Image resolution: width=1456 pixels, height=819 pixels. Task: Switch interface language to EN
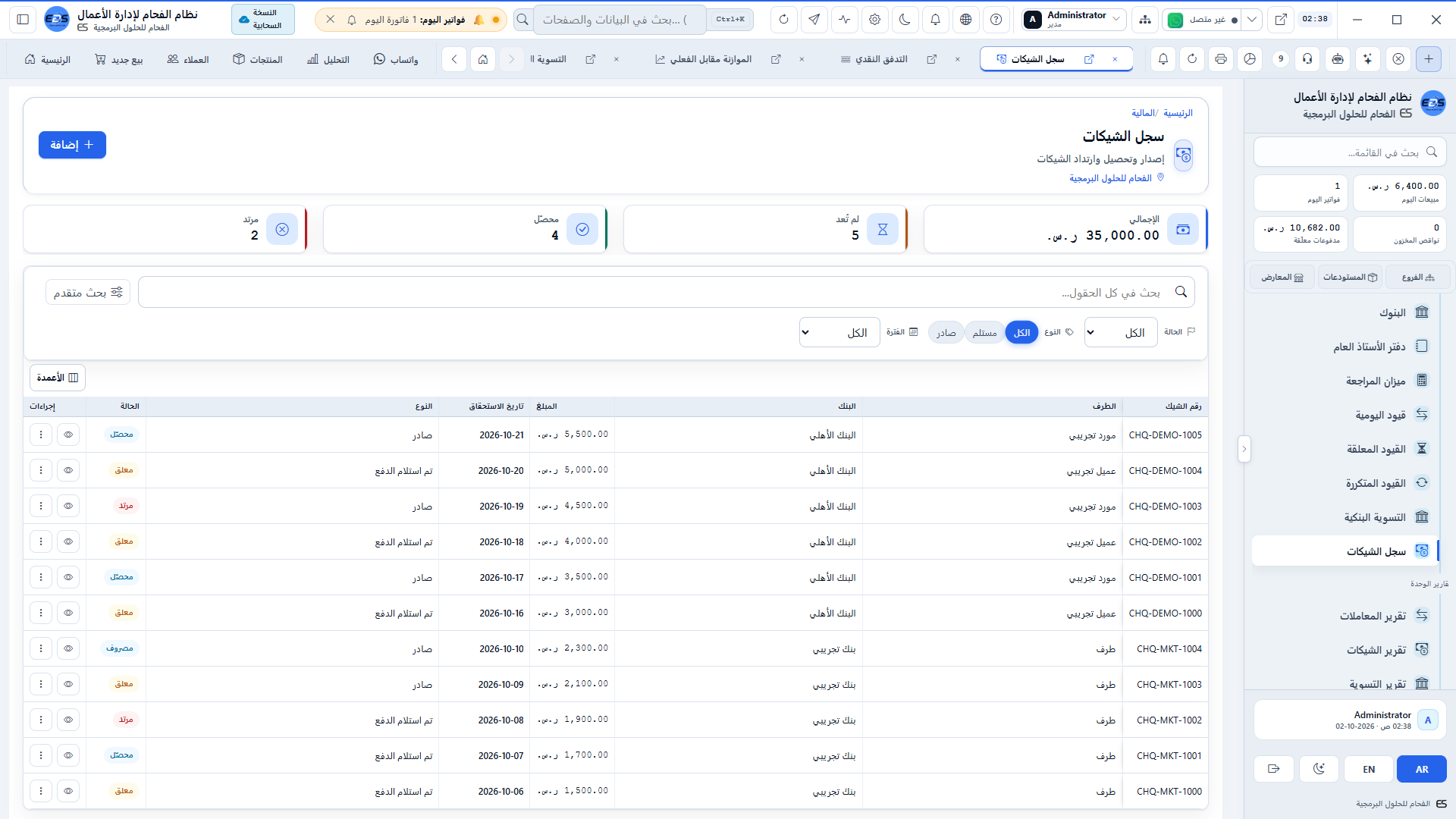pyautogui.click(x=1369, y=769)
